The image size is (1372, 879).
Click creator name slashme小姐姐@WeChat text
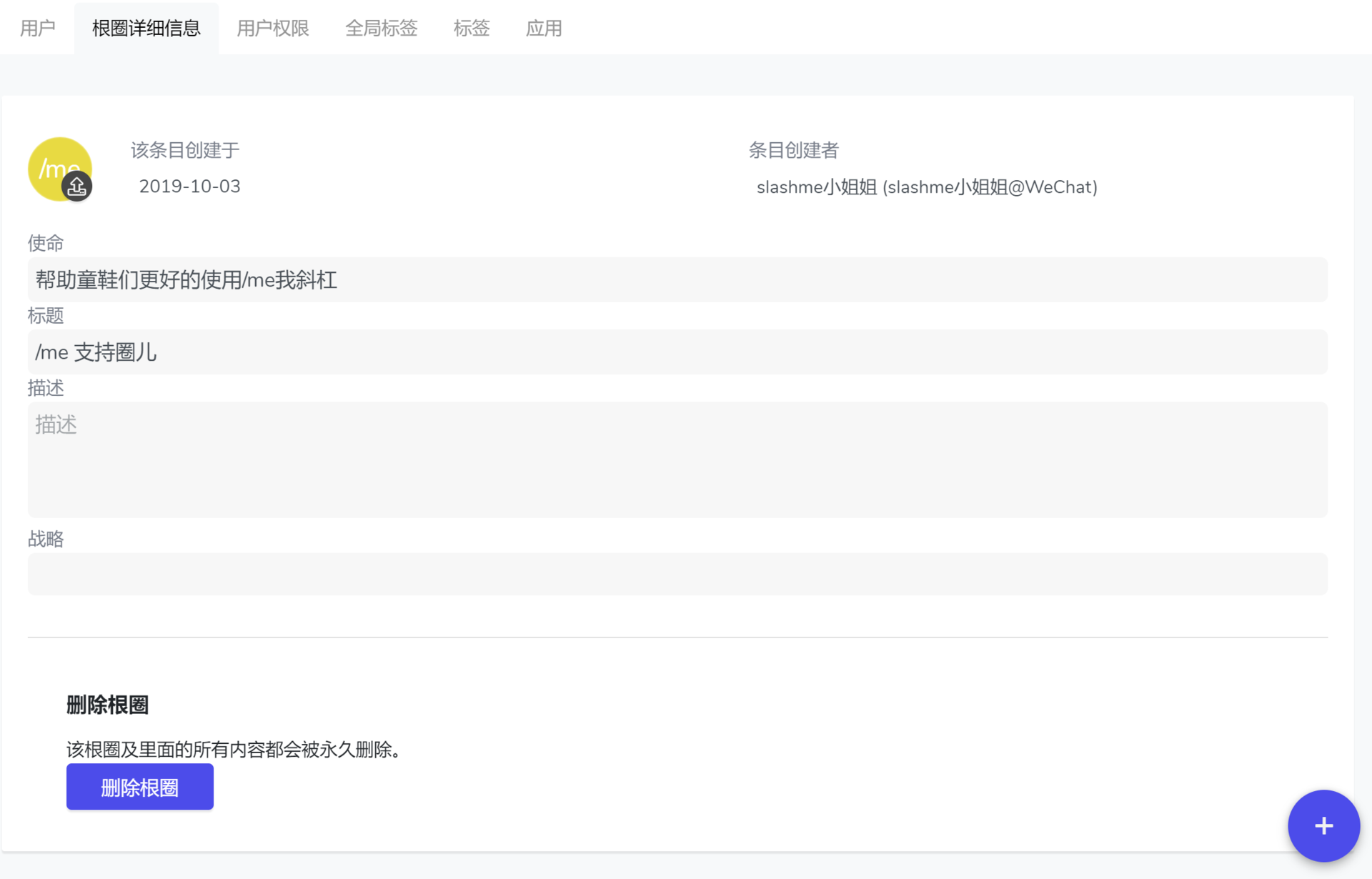(927, 187)
